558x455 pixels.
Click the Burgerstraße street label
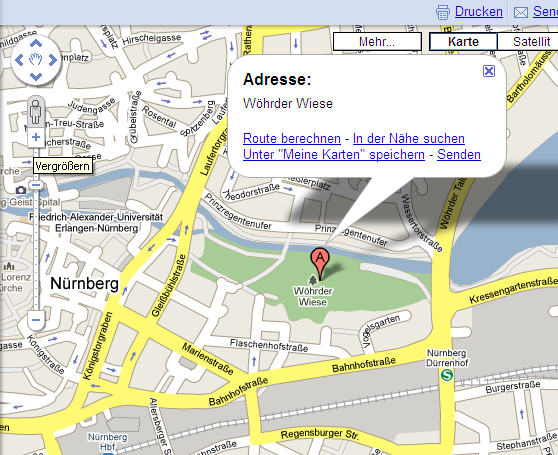coord(513,387)
